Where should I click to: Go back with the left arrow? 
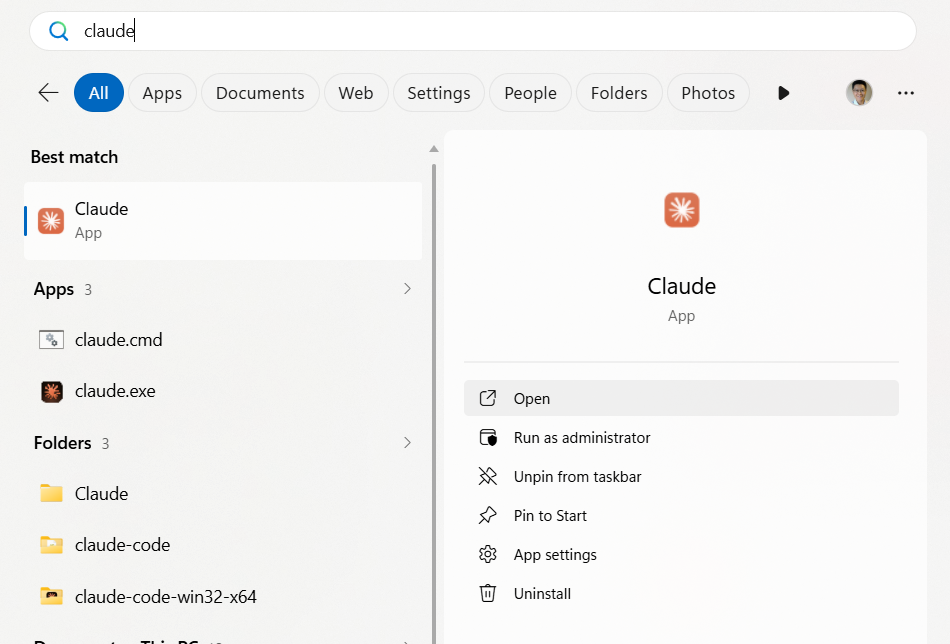point(48,93)
